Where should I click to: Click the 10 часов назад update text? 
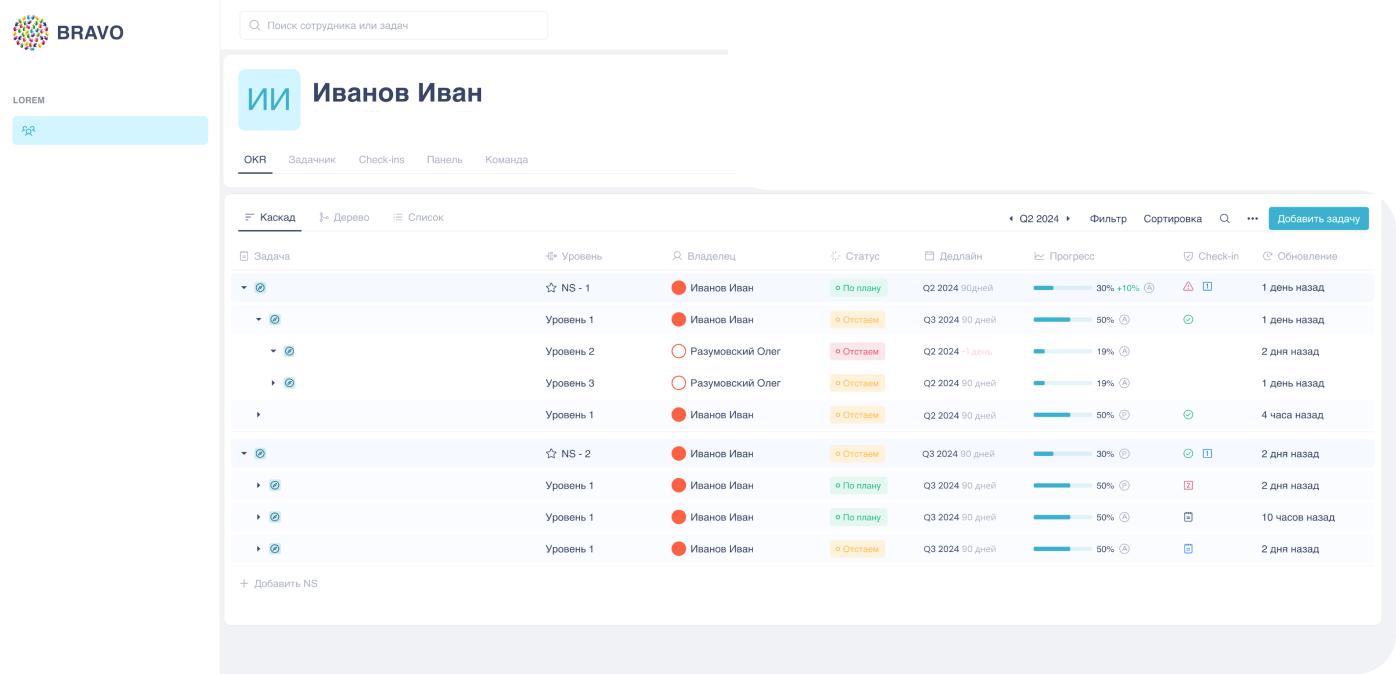[1298, 517]
